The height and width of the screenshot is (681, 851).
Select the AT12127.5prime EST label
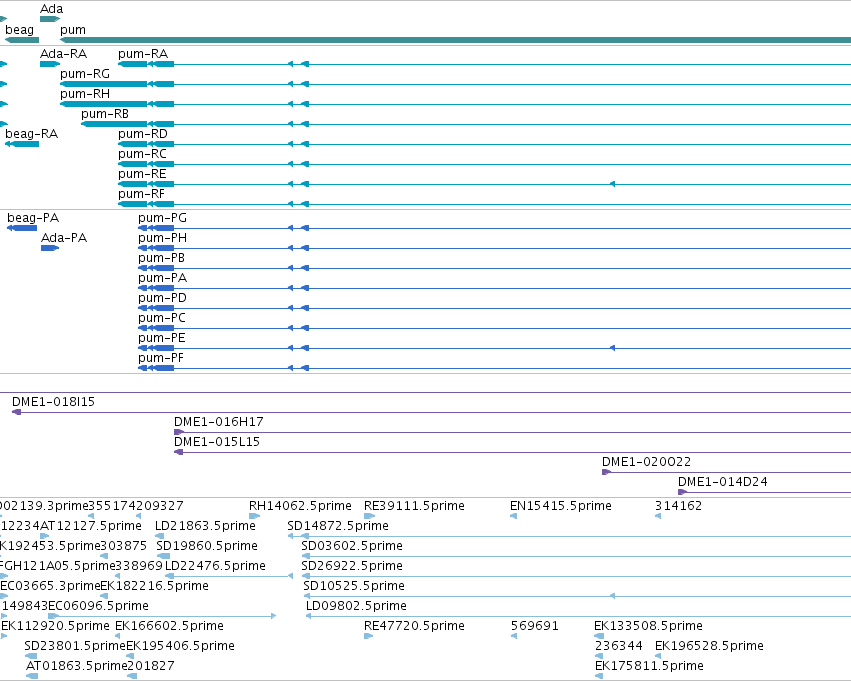point(91,526)
